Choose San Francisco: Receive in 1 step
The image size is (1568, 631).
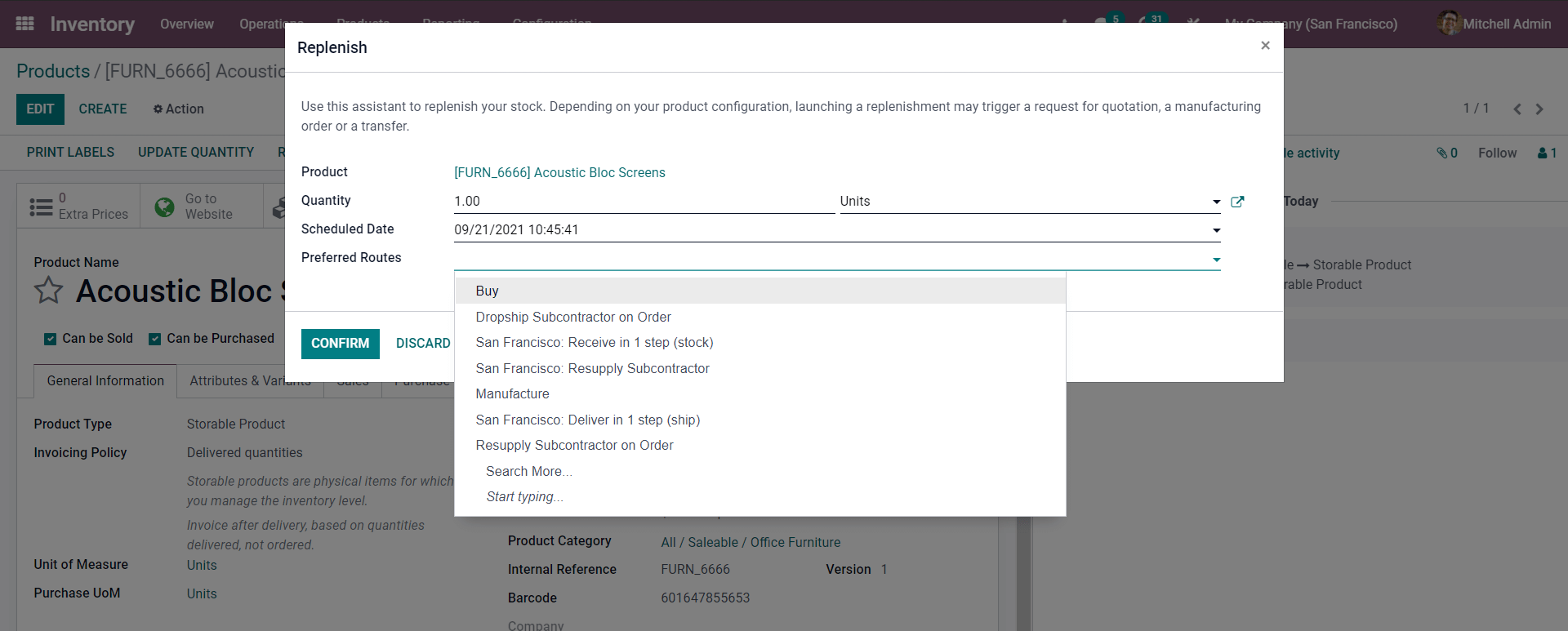[x=760, y=342]
